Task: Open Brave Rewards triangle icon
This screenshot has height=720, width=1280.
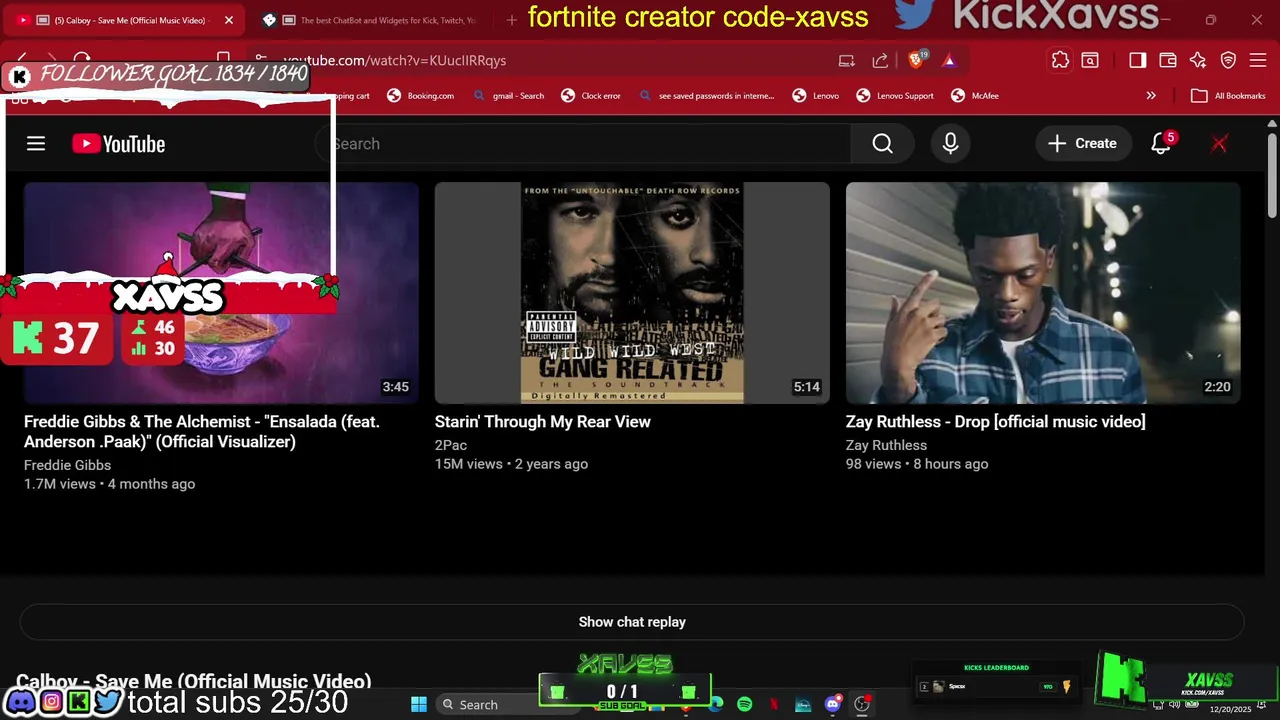Action: pyautogui.click(x=949, y=60)
